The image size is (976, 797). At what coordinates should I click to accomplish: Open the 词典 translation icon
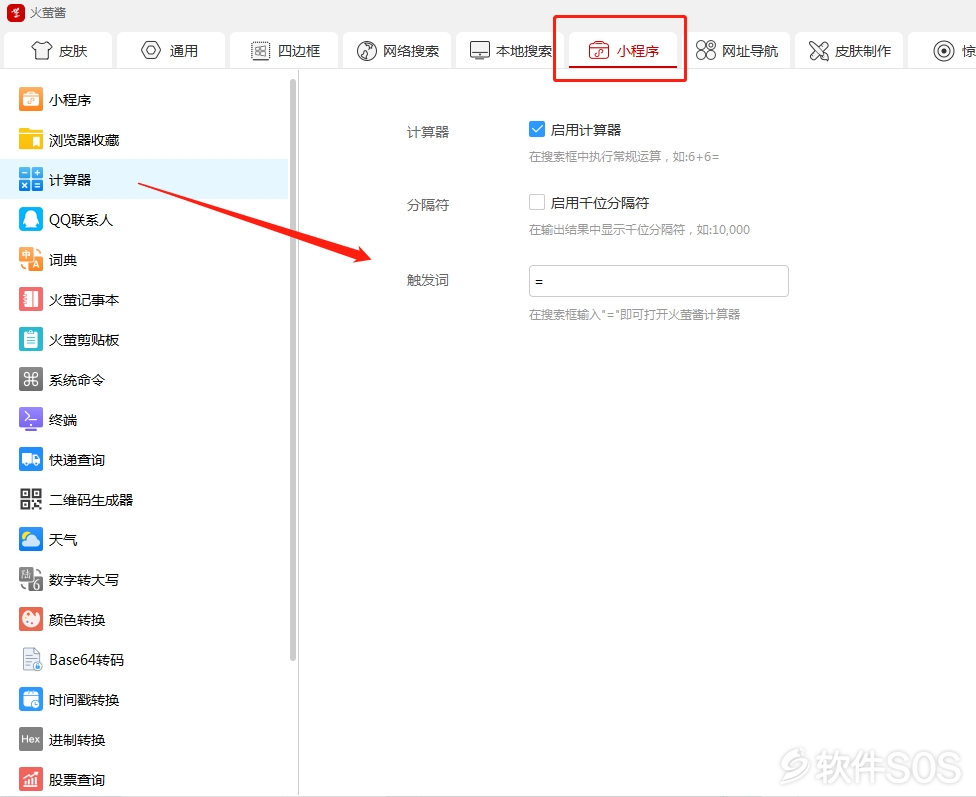point(30,260)
